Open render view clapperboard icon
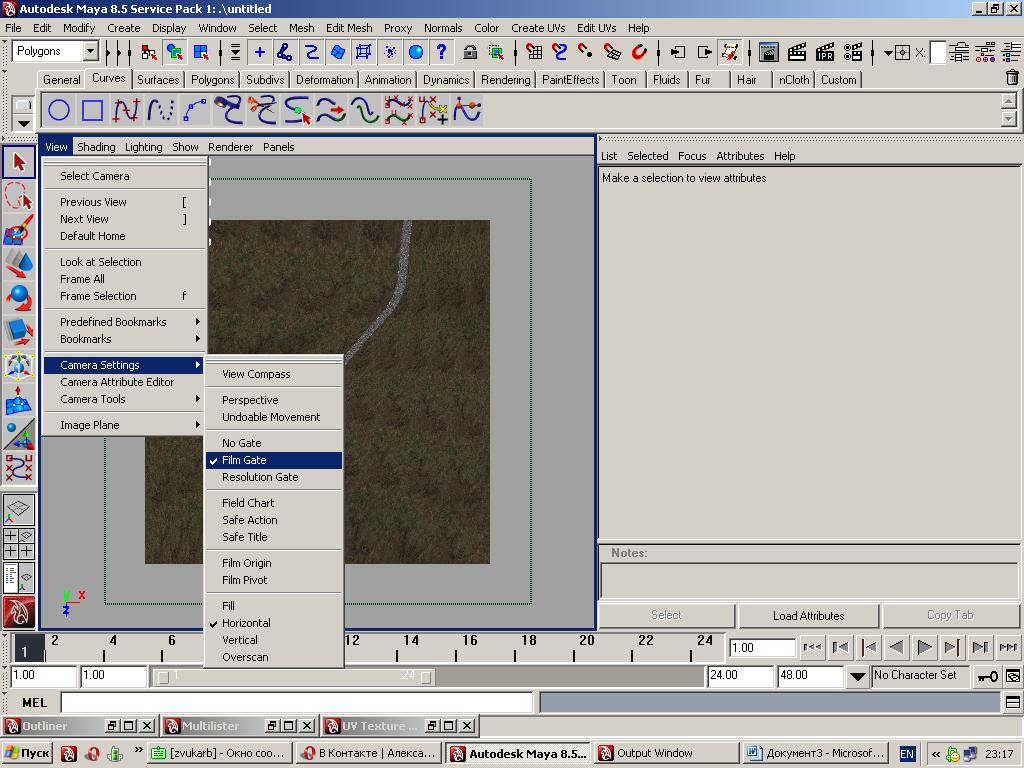Image resolution: width=1024 pixels, height=768 pixels. tap(769, 52)
